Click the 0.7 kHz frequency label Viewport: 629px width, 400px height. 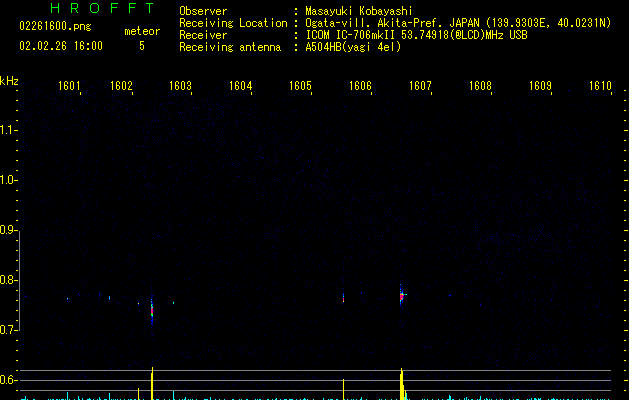pyautogui.click(x=8, y=330)
